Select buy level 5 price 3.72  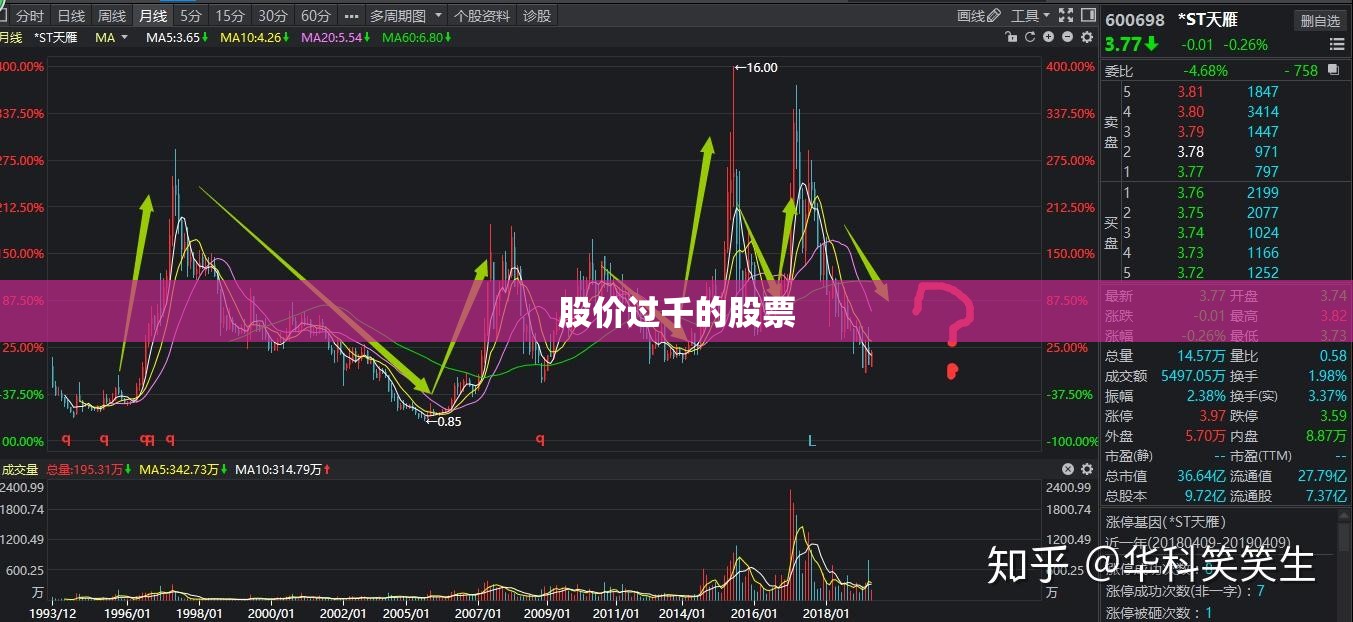coord(1190,273)
